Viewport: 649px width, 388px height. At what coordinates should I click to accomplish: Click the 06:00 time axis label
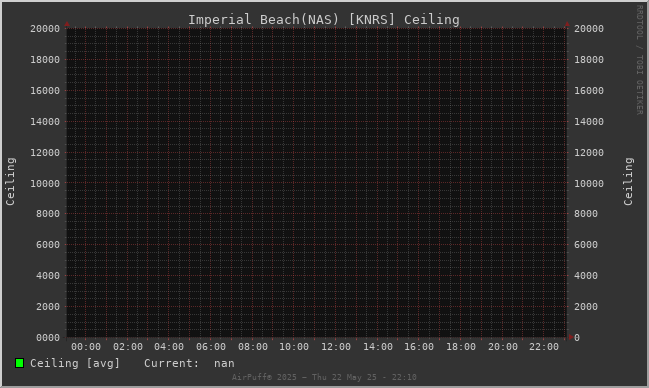tap(211, 347)
